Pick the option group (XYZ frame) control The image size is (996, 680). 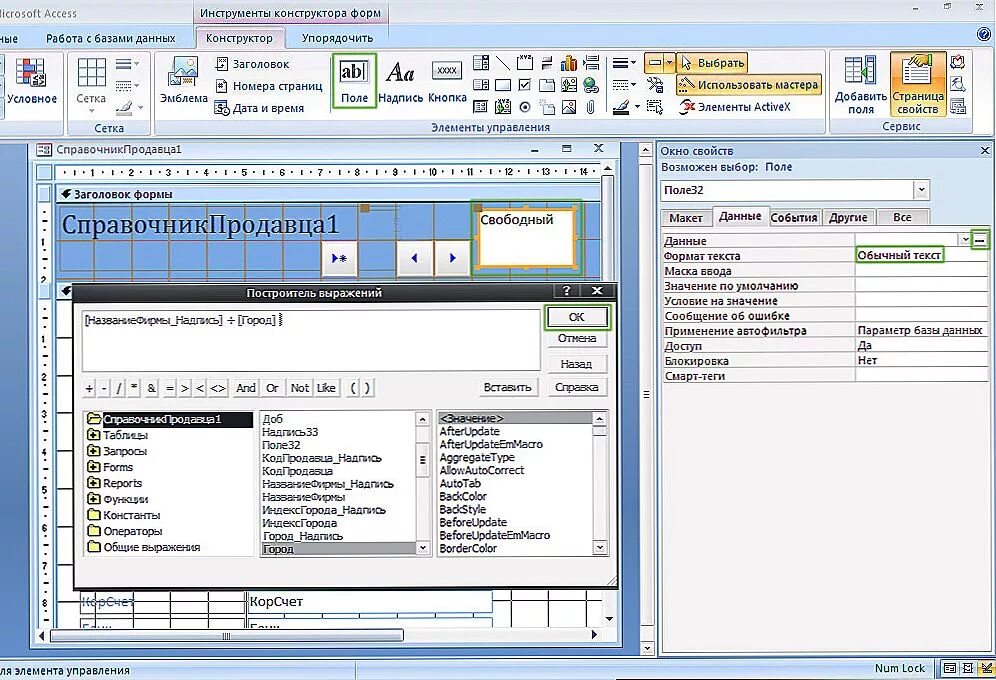click(525, 62)
